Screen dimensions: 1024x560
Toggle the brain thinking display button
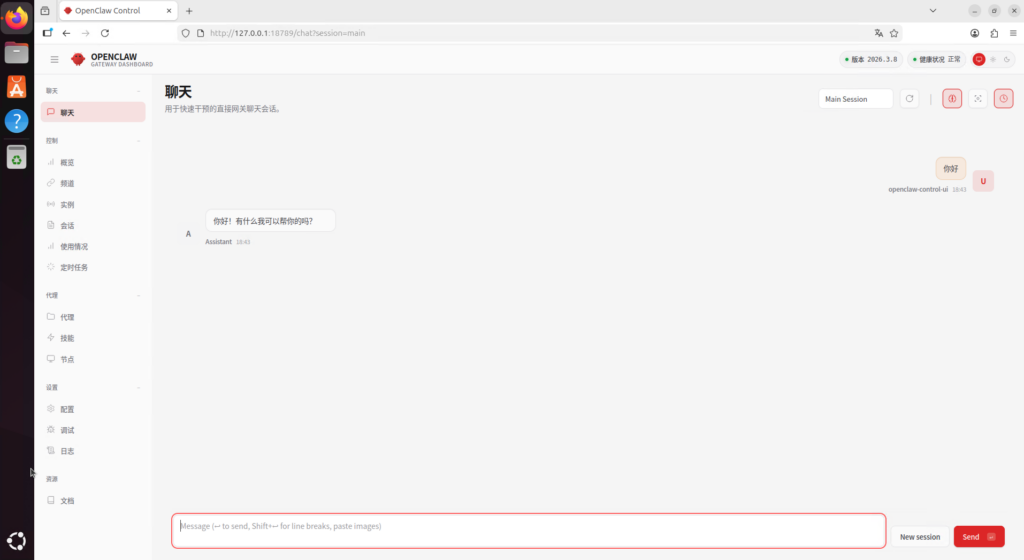[x=952, y=99]
